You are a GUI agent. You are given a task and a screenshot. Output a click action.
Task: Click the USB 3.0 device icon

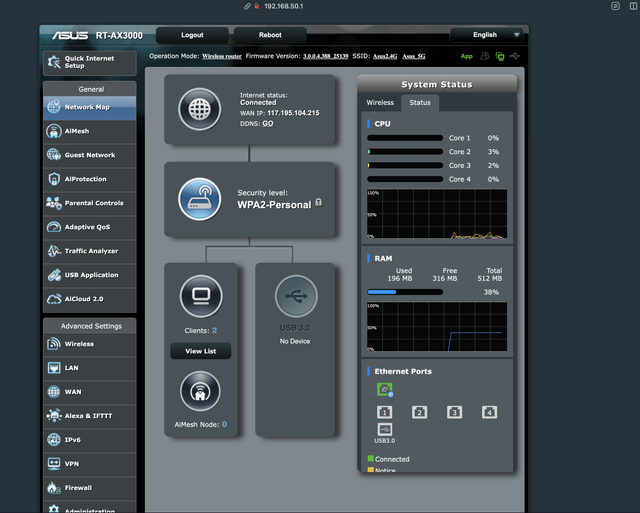[296, 296]
